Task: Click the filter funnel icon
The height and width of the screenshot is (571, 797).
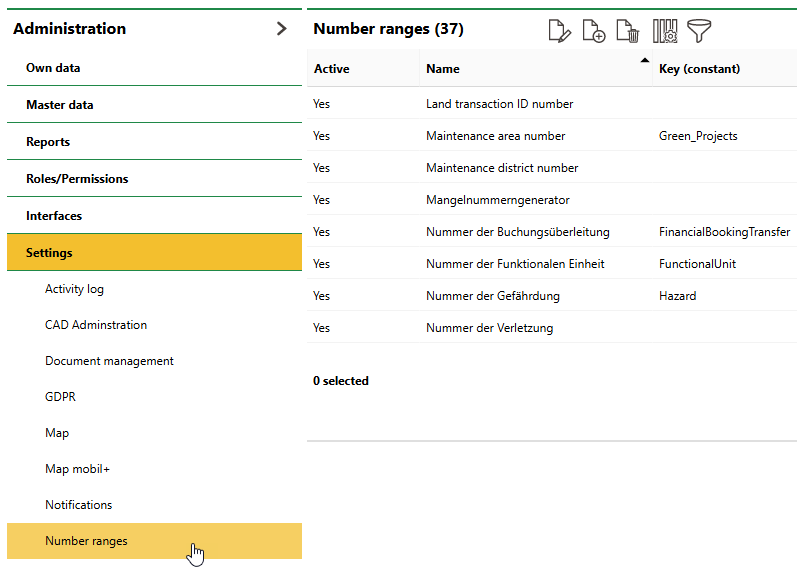Action: coord(699,31)
